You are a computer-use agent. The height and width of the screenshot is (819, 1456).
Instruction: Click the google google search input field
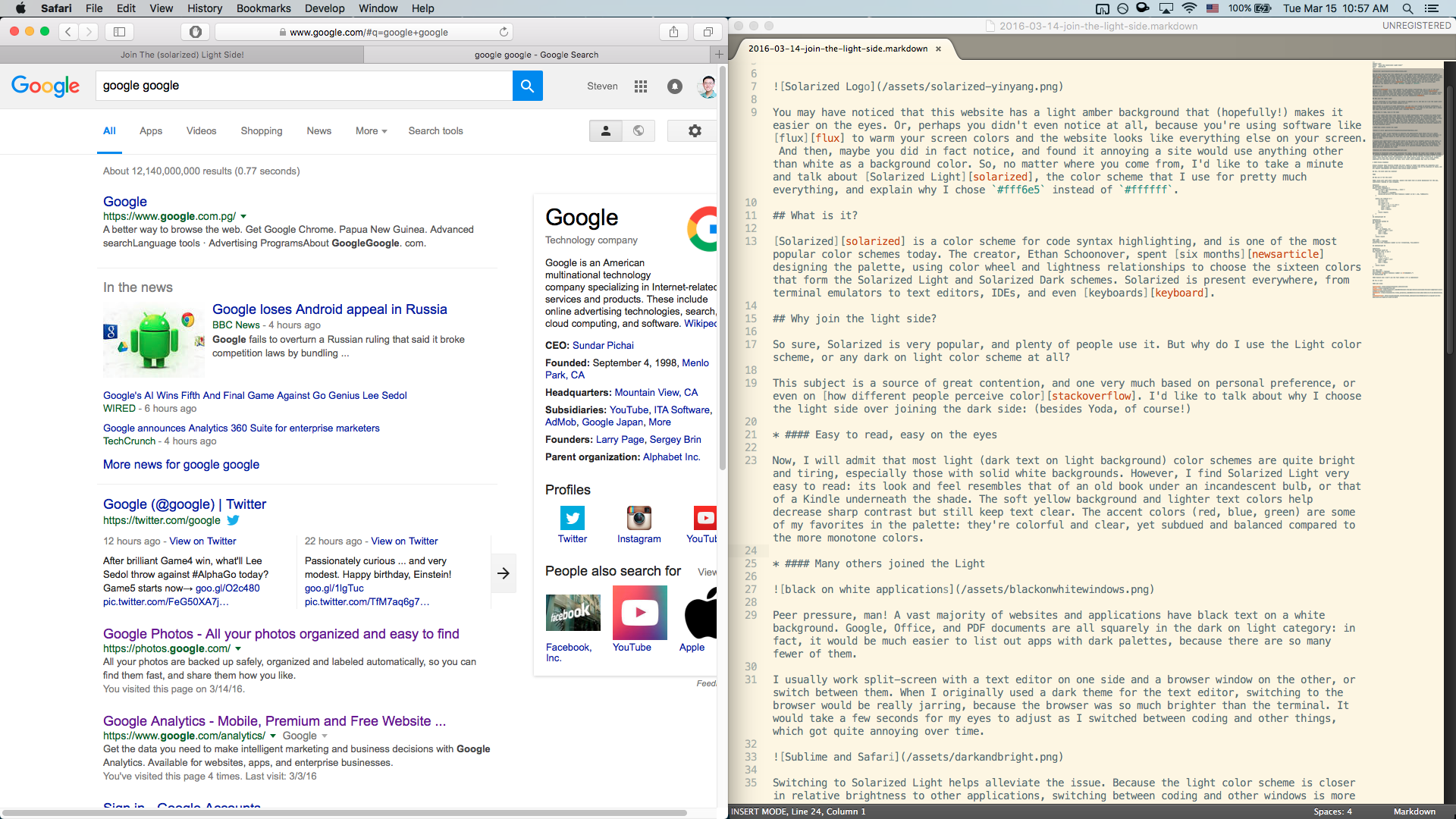click(304, 86)
